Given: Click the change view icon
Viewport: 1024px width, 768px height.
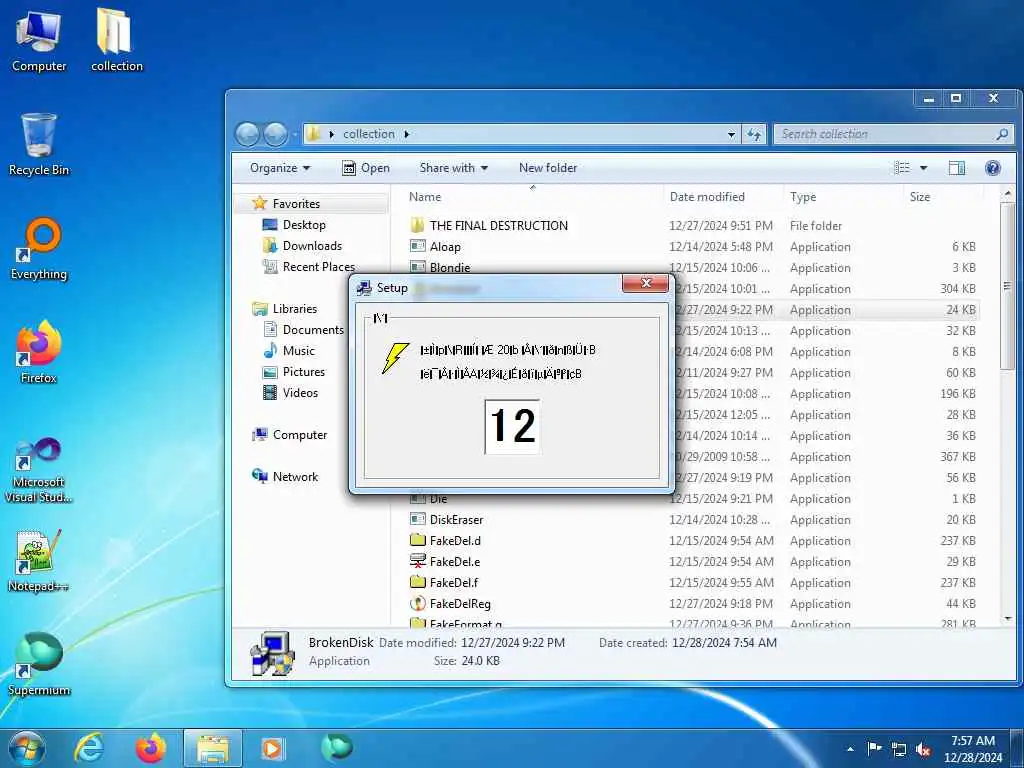Looking at the screenshot, I should click(902, 168).
